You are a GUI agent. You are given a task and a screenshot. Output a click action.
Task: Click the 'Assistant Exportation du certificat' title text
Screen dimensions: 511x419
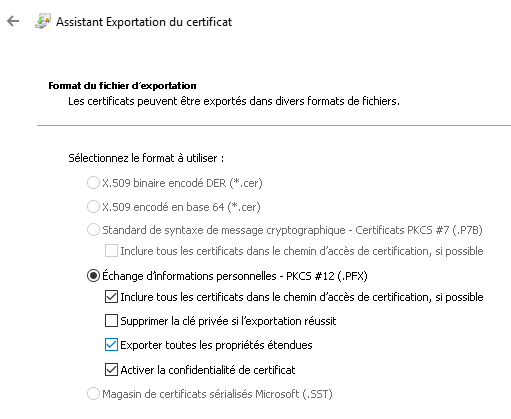pyautogui.click(x=144, y=22)
